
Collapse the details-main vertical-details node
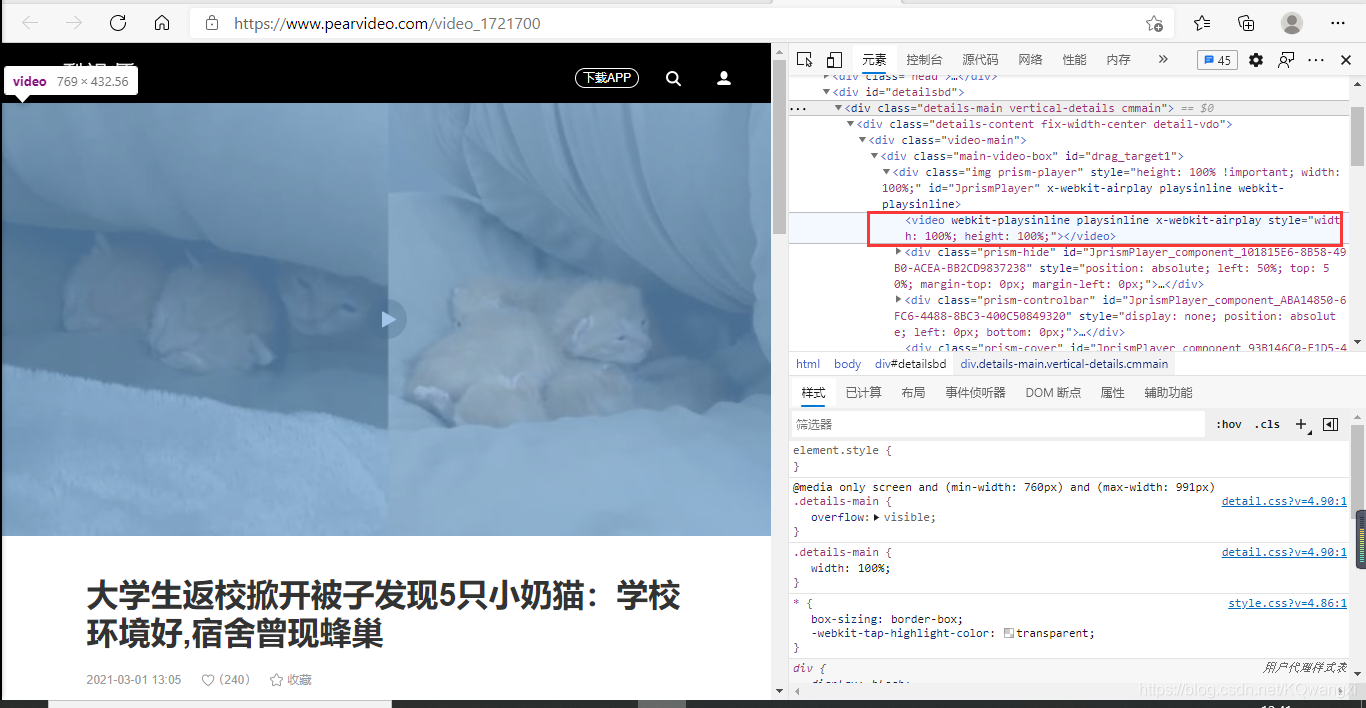tap(838, 108)
